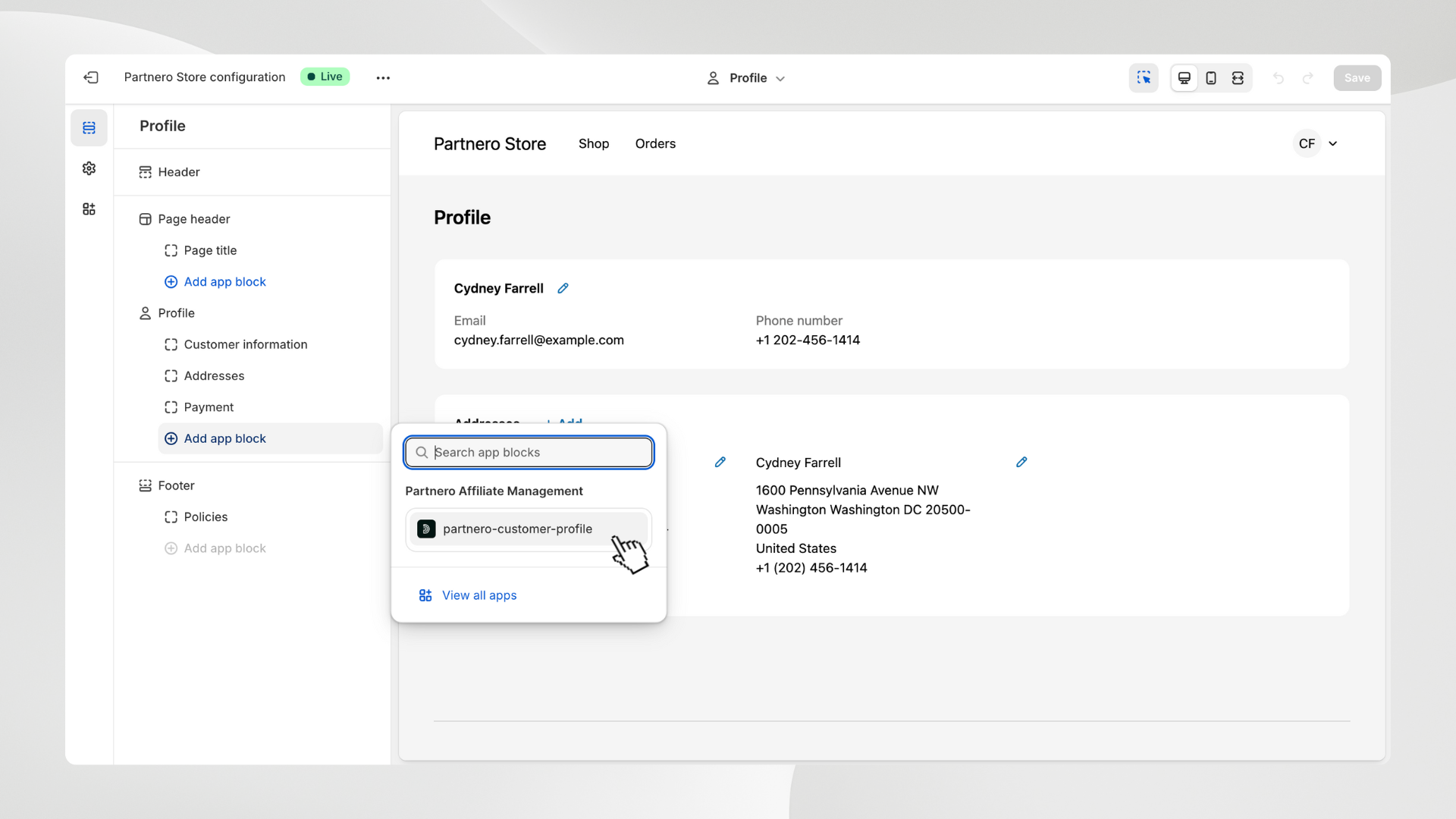Click the Shop navigation link
The width and height of the screenshot is (1456, 819).
(x=594, y=143)
